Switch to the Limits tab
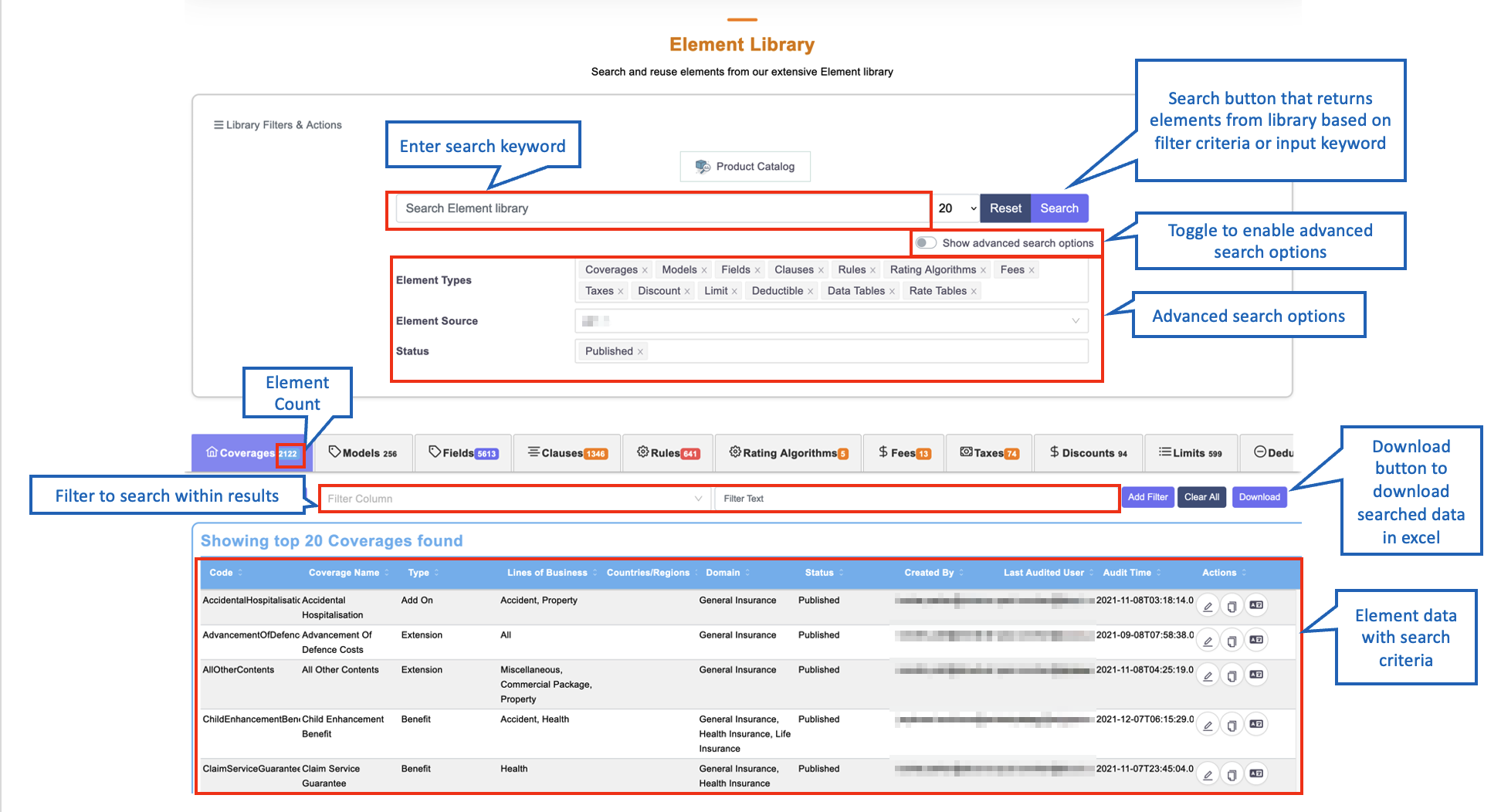The height and width of the screenshot is (812, 1501). [x=1191, y=453]
